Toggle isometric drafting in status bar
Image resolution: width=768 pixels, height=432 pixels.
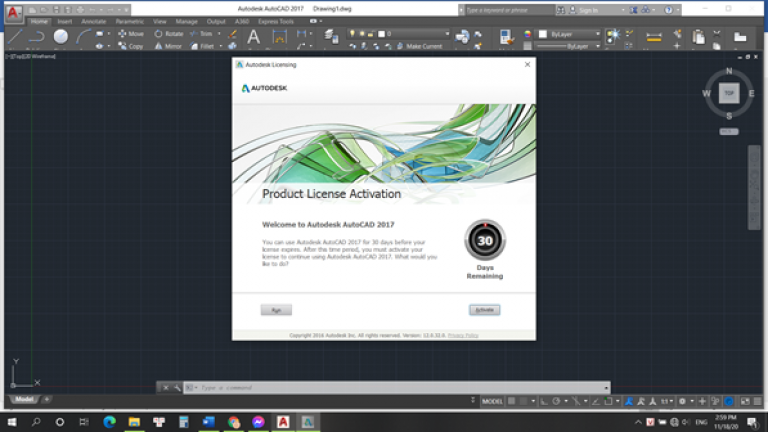click(576, 401)
